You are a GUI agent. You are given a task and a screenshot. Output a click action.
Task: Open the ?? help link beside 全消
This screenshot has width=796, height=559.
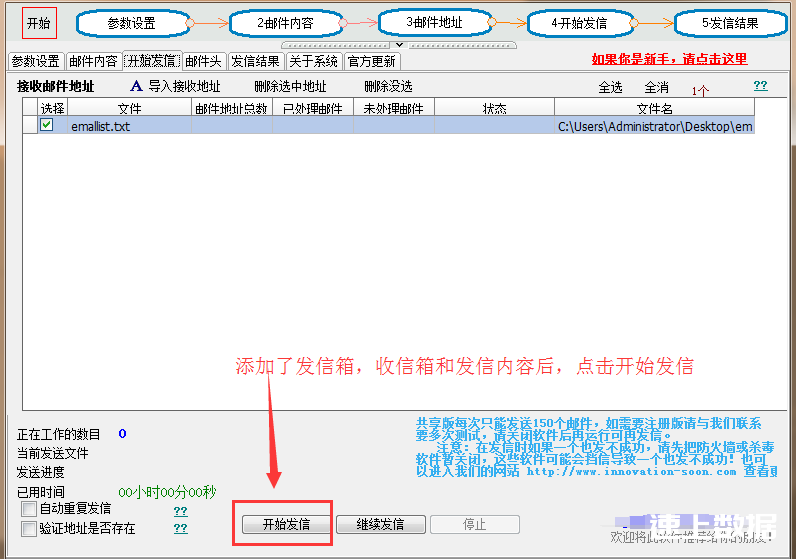pyautogui.click(x=760, y=85)
